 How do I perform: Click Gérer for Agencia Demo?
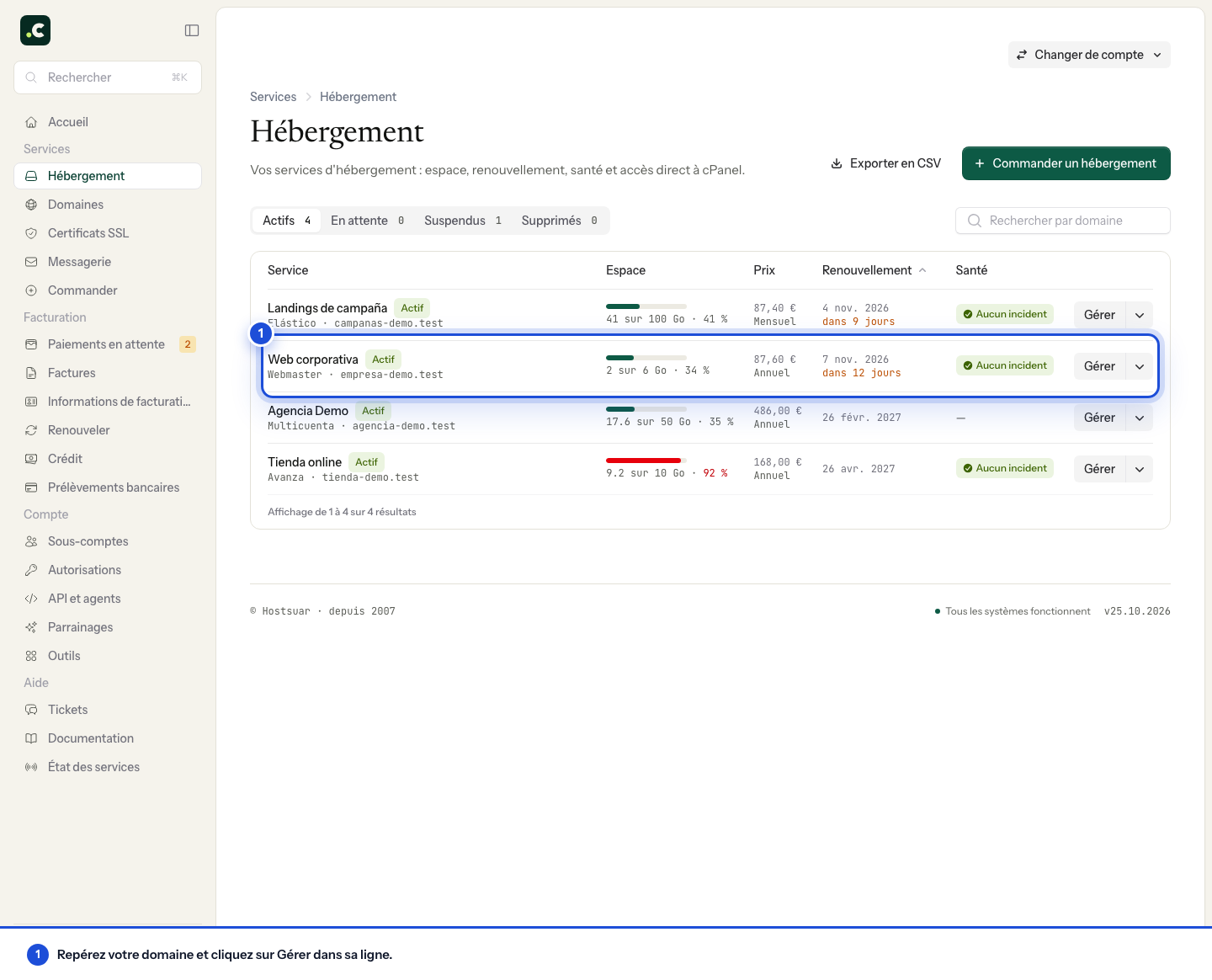[1099, 418]
